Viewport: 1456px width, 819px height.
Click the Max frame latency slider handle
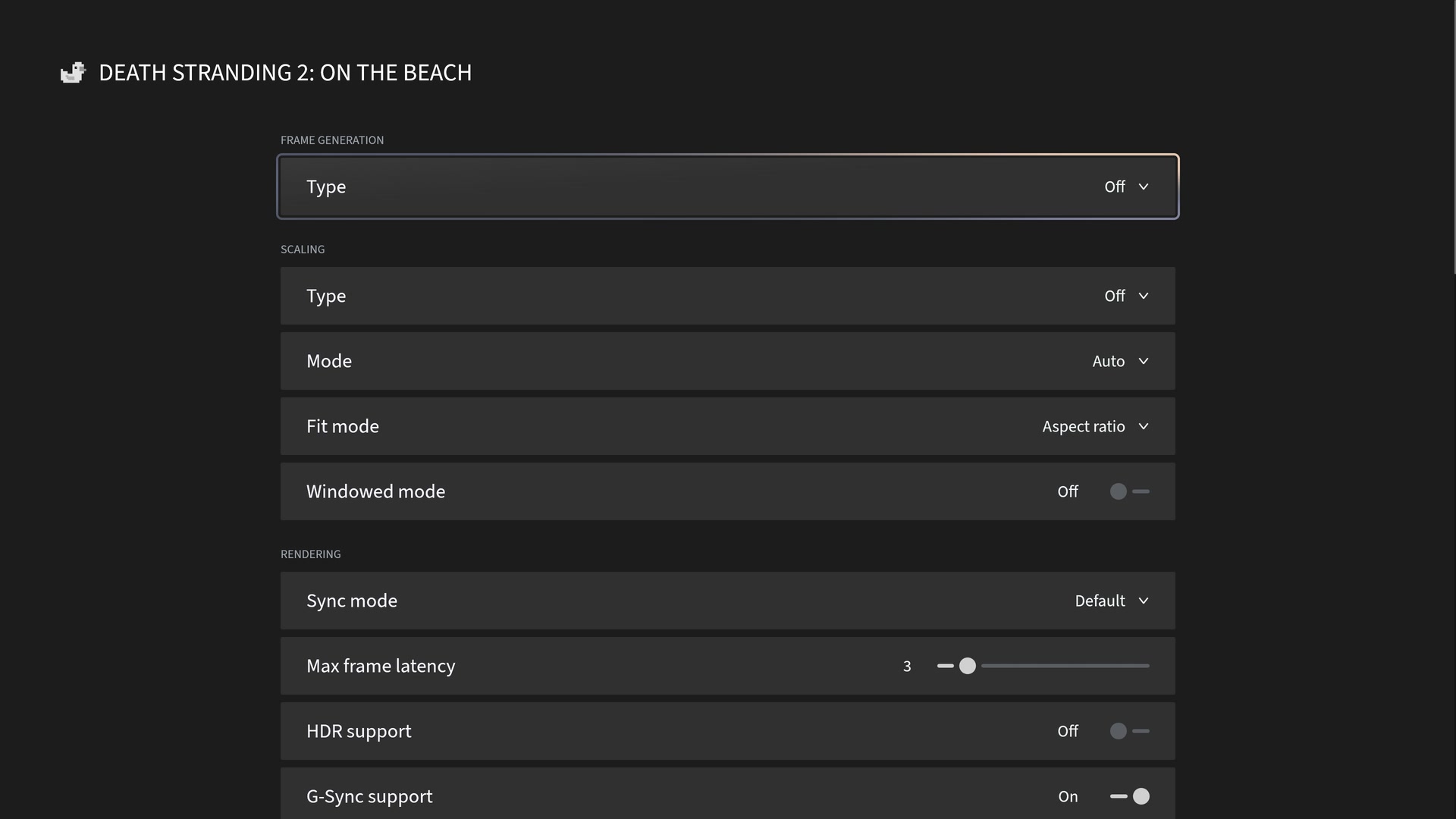tap(967, 666)
